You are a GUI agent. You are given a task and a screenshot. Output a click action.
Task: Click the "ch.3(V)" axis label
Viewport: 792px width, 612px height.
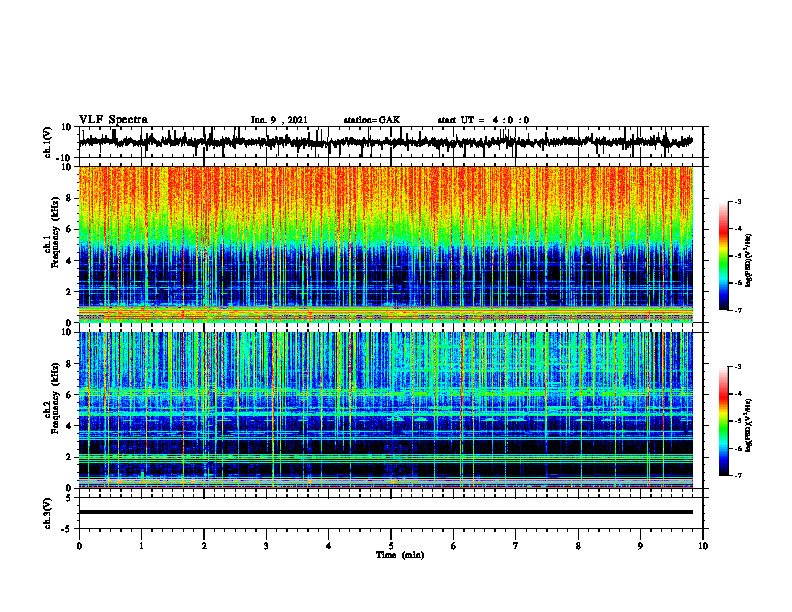click(x=48, y=513)
